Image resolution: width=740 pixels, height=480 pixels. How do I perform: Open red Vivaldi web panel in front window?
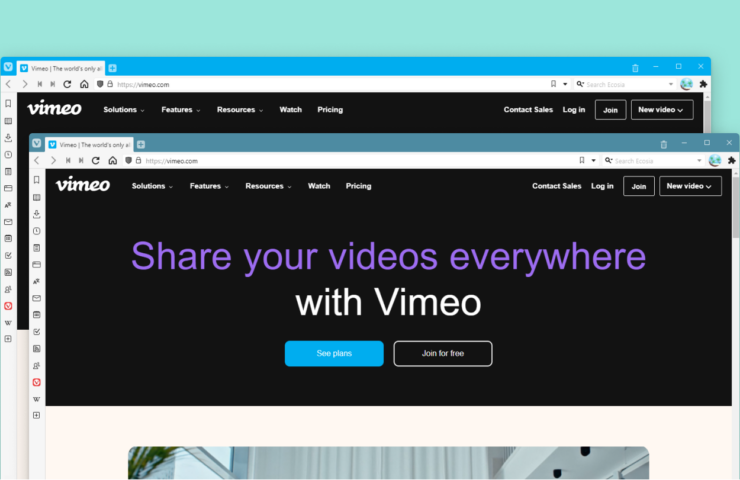(x=37, y=382)
